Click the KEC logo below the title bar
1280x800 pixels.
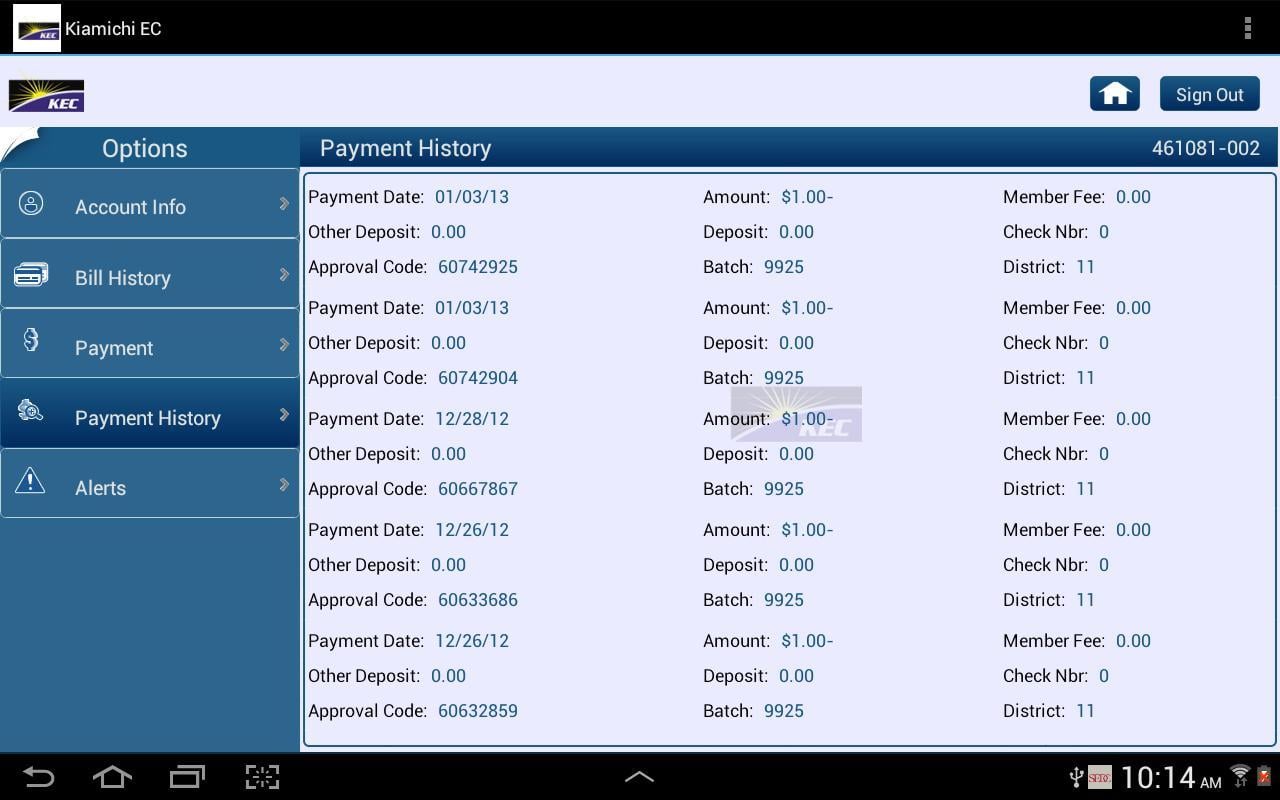point(46,95)
